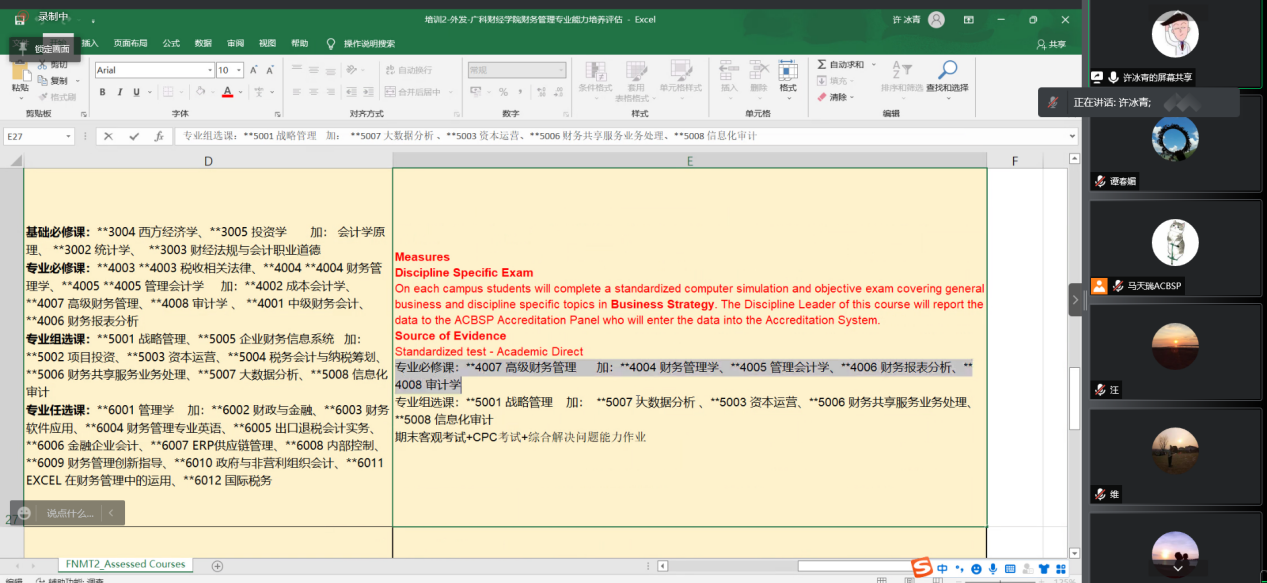
Task: Open the font size dropdown
Action: coord(238,70)
